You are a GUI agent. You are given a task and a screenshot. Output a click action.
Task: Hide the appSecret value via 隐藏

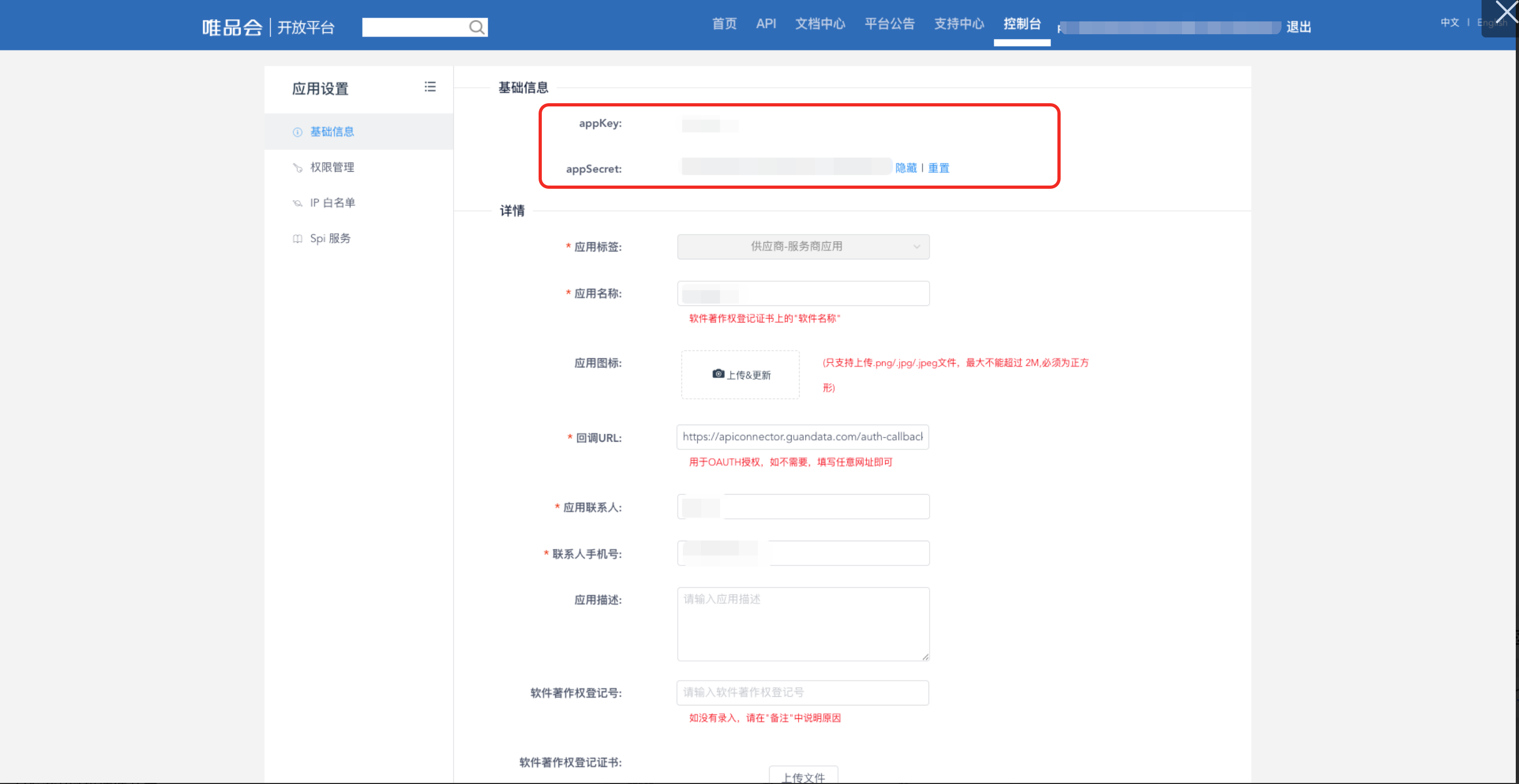coord(905,168)
